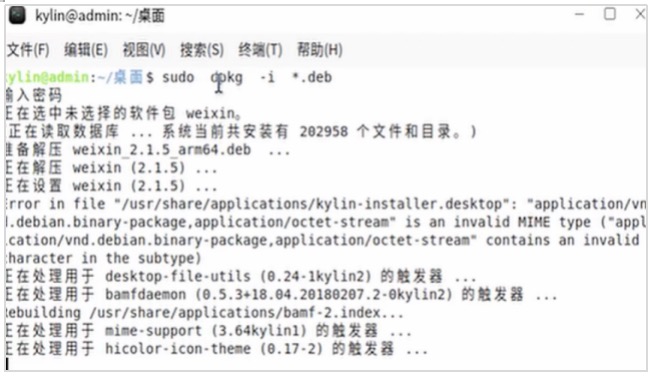This screenshot has height=376, width=650.
Task: Click the desktop-file-utils trigger line
Action: (x=240, y=276)
